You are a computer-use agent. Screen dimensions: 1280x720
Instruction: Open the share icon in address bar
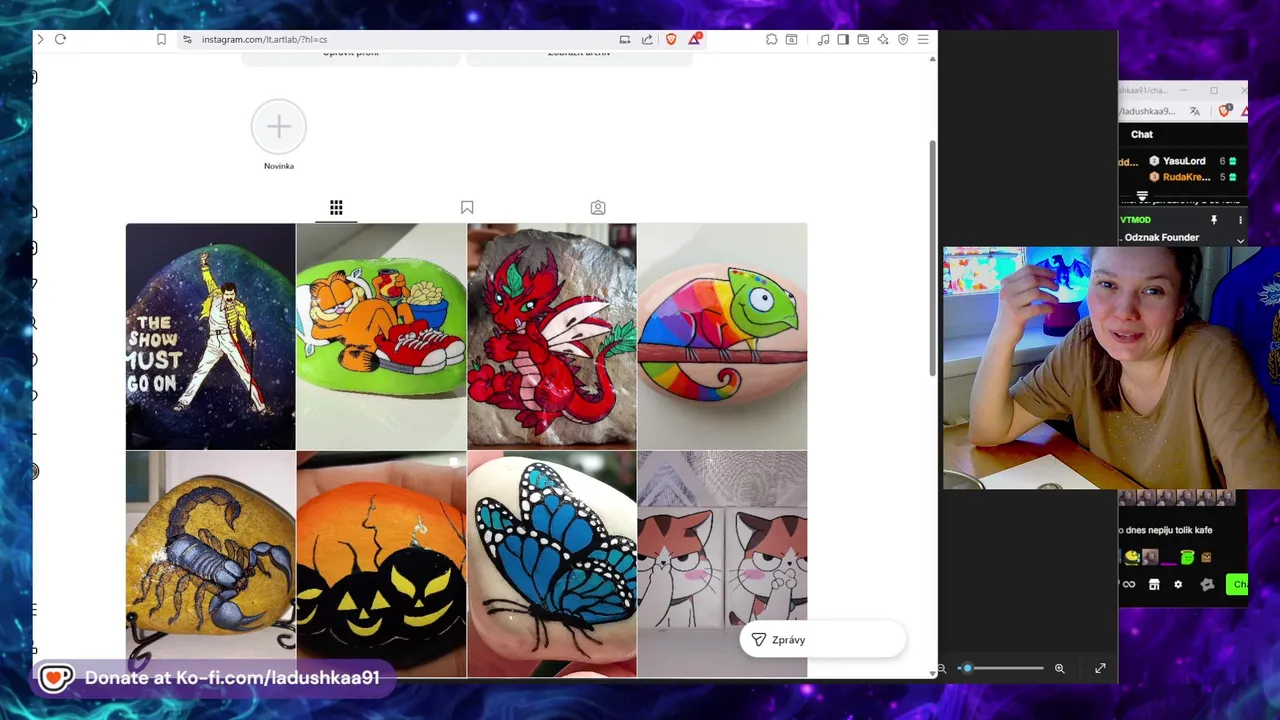coord(647,39)
